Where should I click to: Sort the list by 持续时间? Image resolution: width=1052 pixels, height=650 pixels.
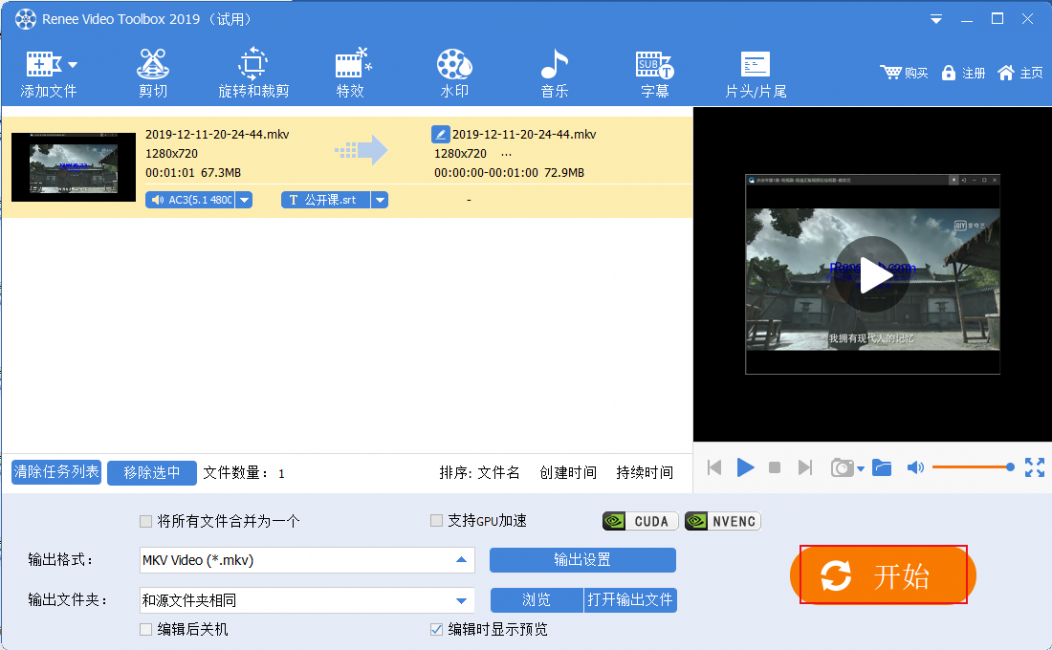tap(644, 473)
